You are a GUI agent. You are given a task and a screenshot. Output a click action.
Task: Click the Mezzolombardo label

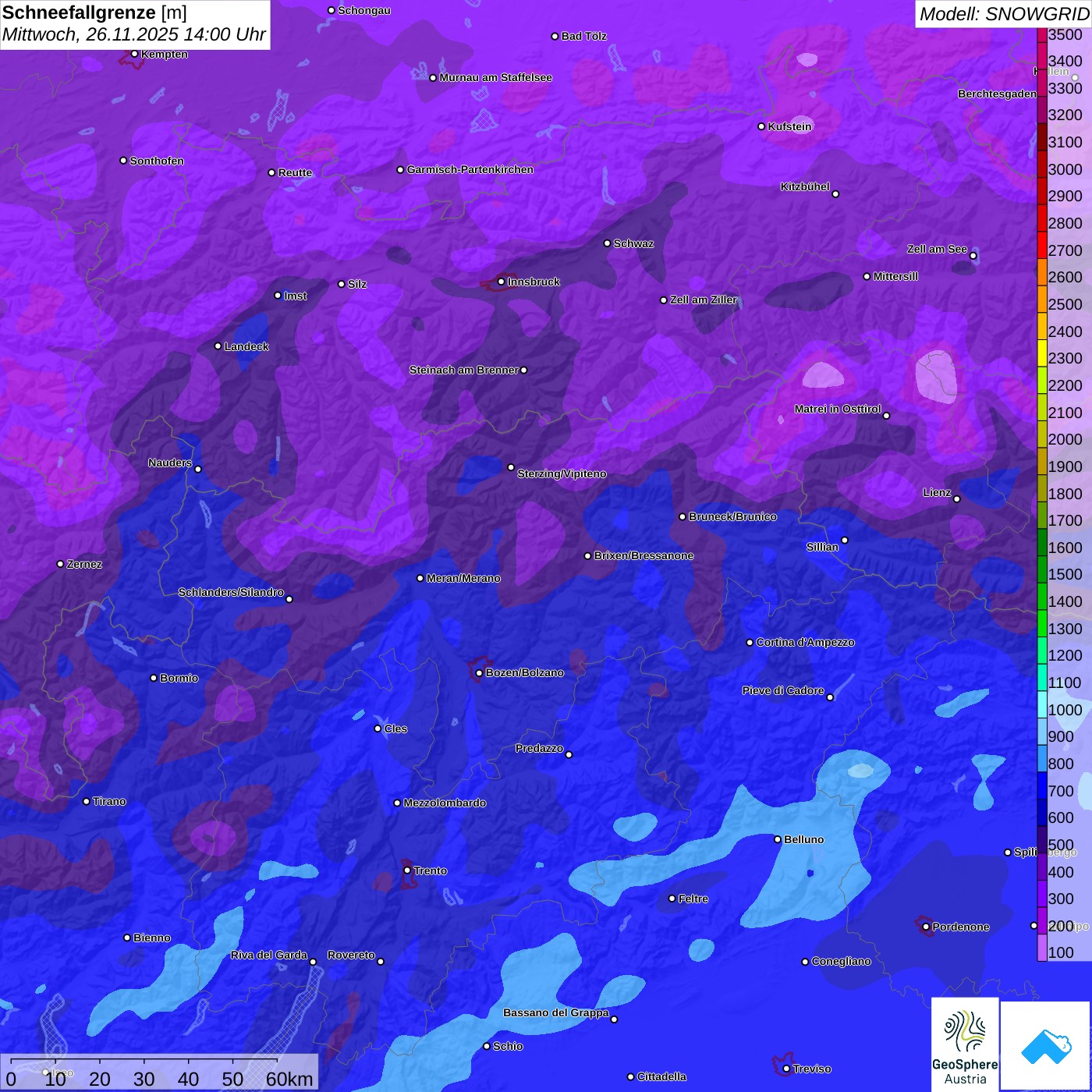[x=445, y=803]
